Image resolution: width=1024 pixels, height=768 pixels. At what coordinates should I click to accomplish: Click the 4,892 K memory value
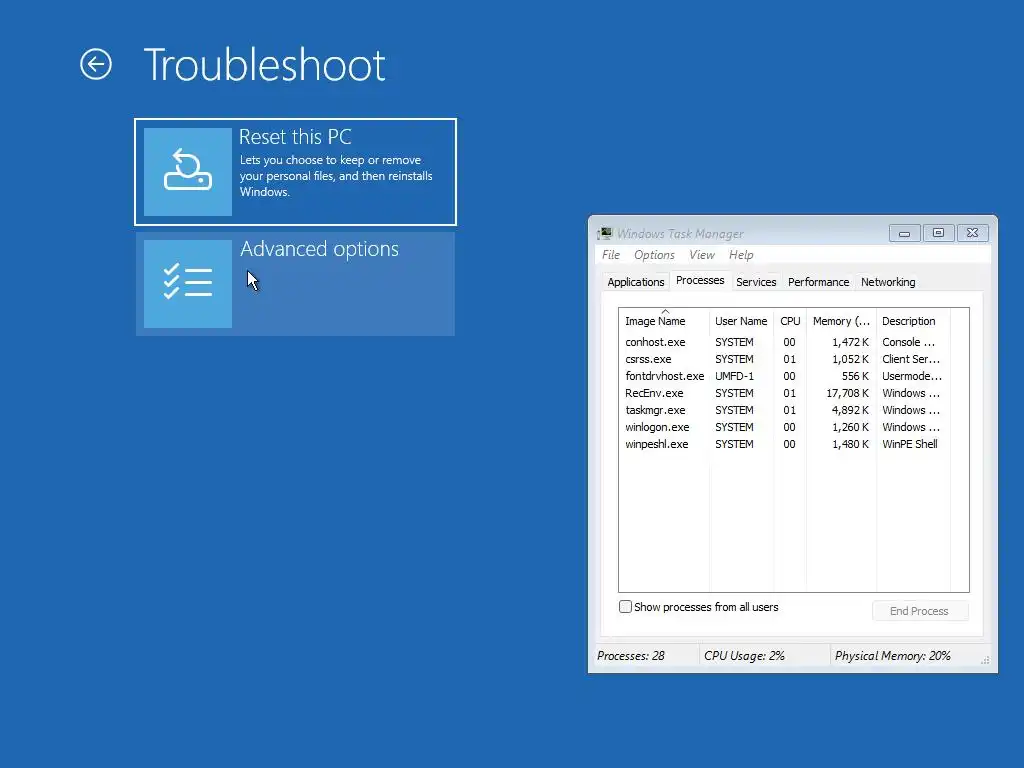click(850, 409)
